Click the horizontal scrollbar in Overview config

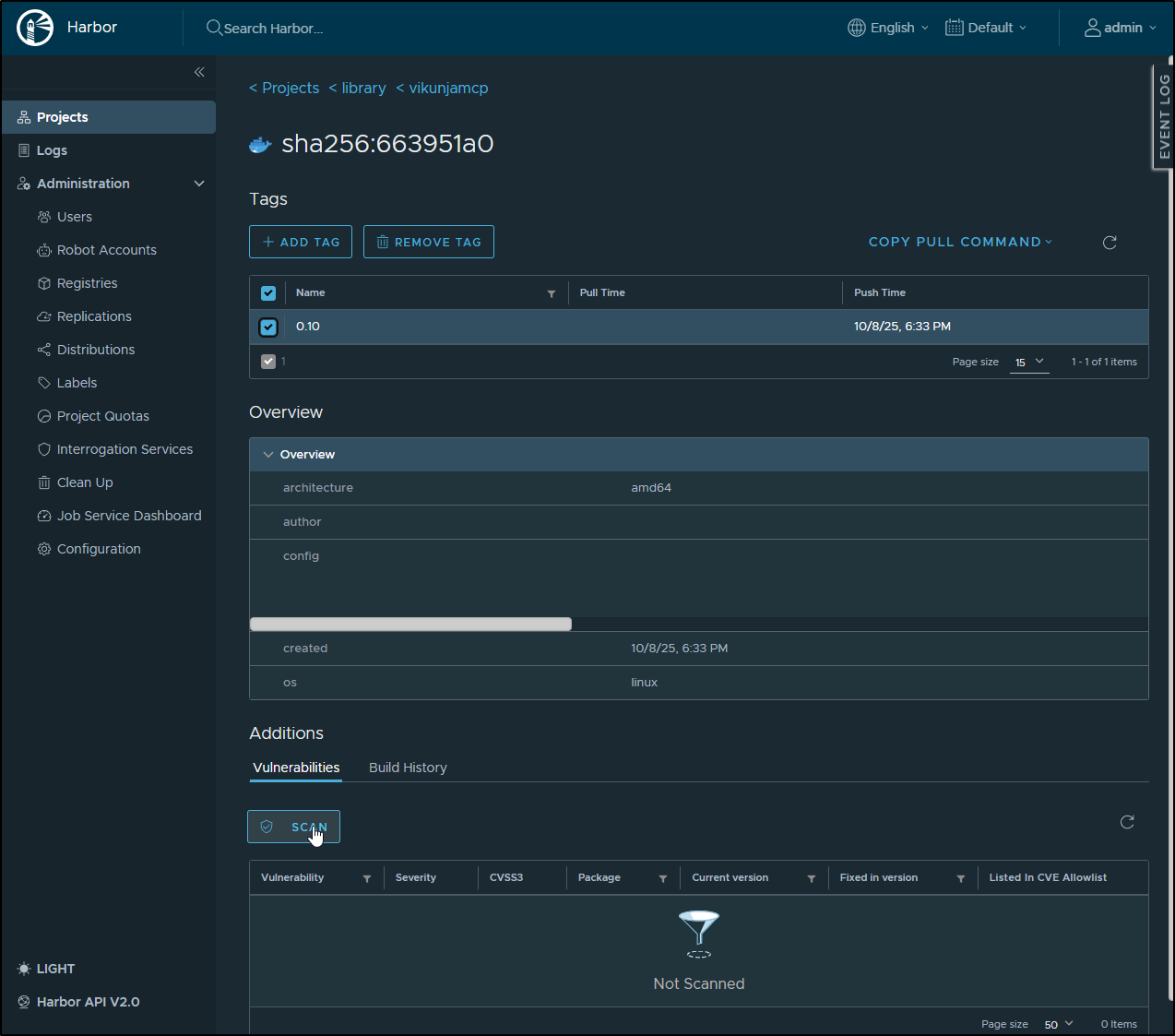(410, 625)
